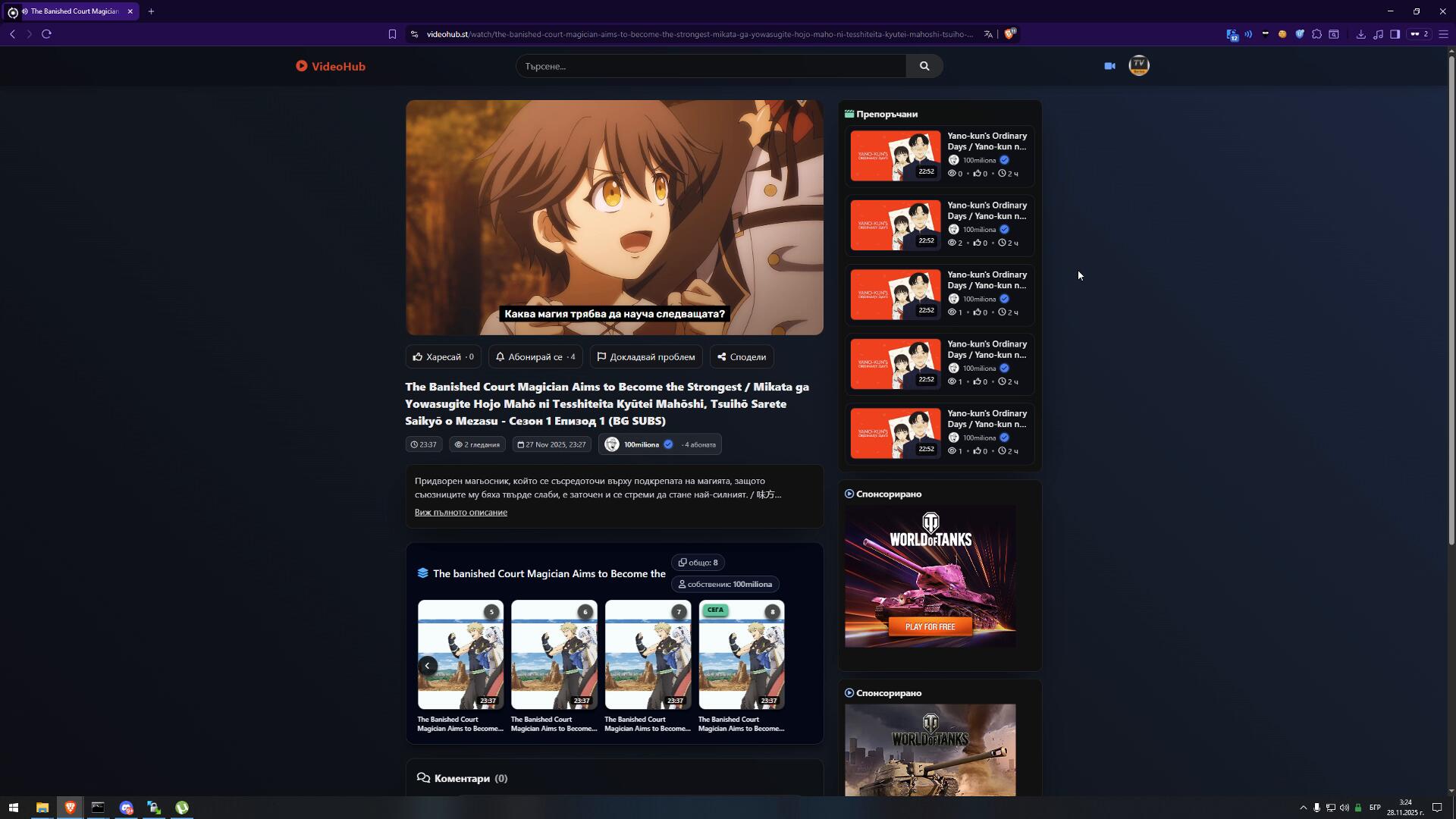1456x819 pixels.
Task: Click the Сподели share button
Action: 742,357
